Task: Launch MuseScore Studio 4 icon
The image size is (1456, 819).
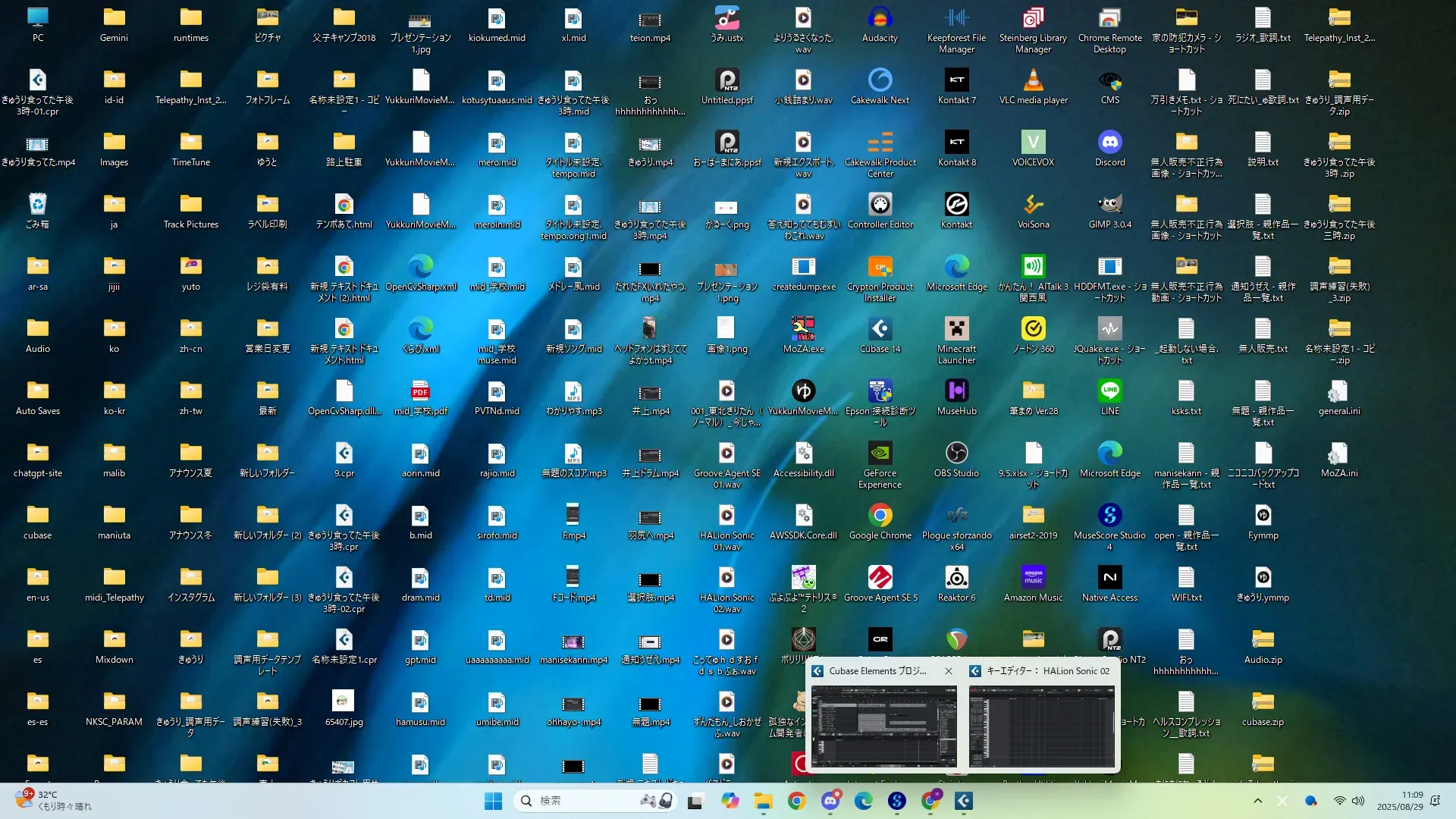Action: [1109, 516]
